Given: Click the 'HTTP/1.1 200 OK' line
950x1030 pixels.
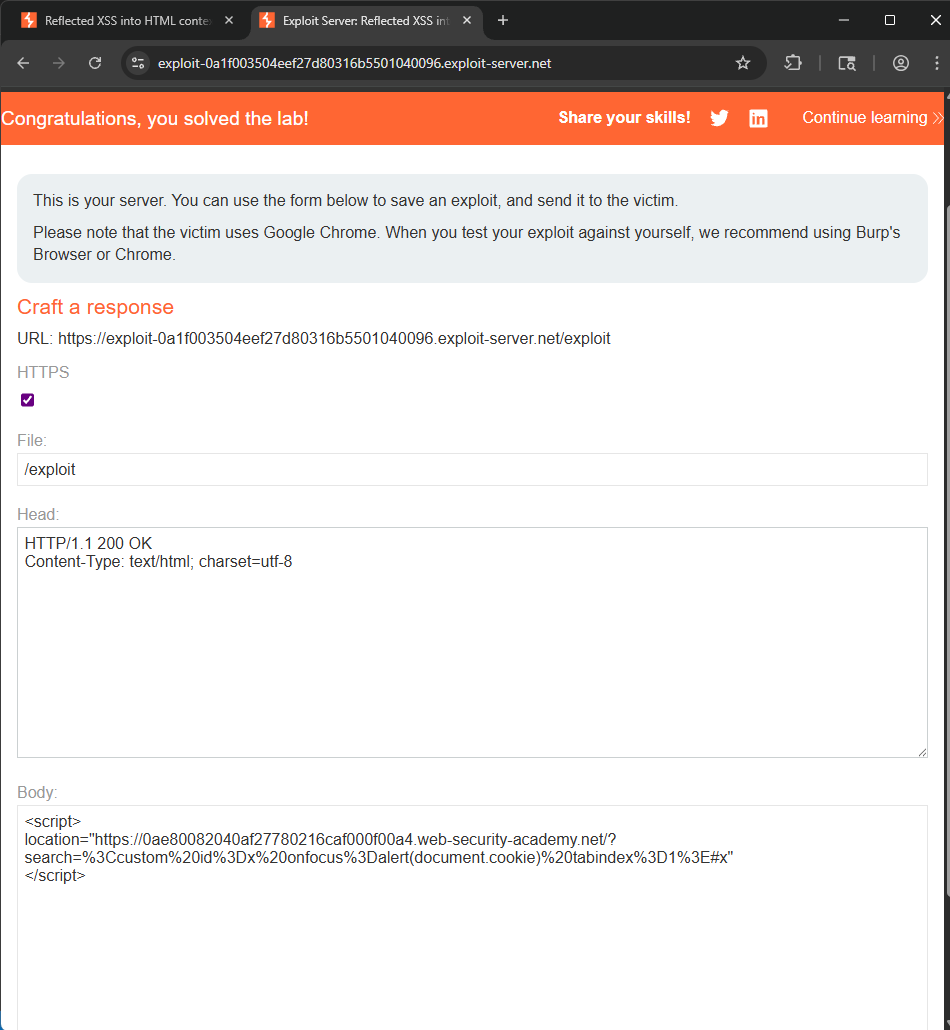Looking at the screenshot, I should point(88,543).
